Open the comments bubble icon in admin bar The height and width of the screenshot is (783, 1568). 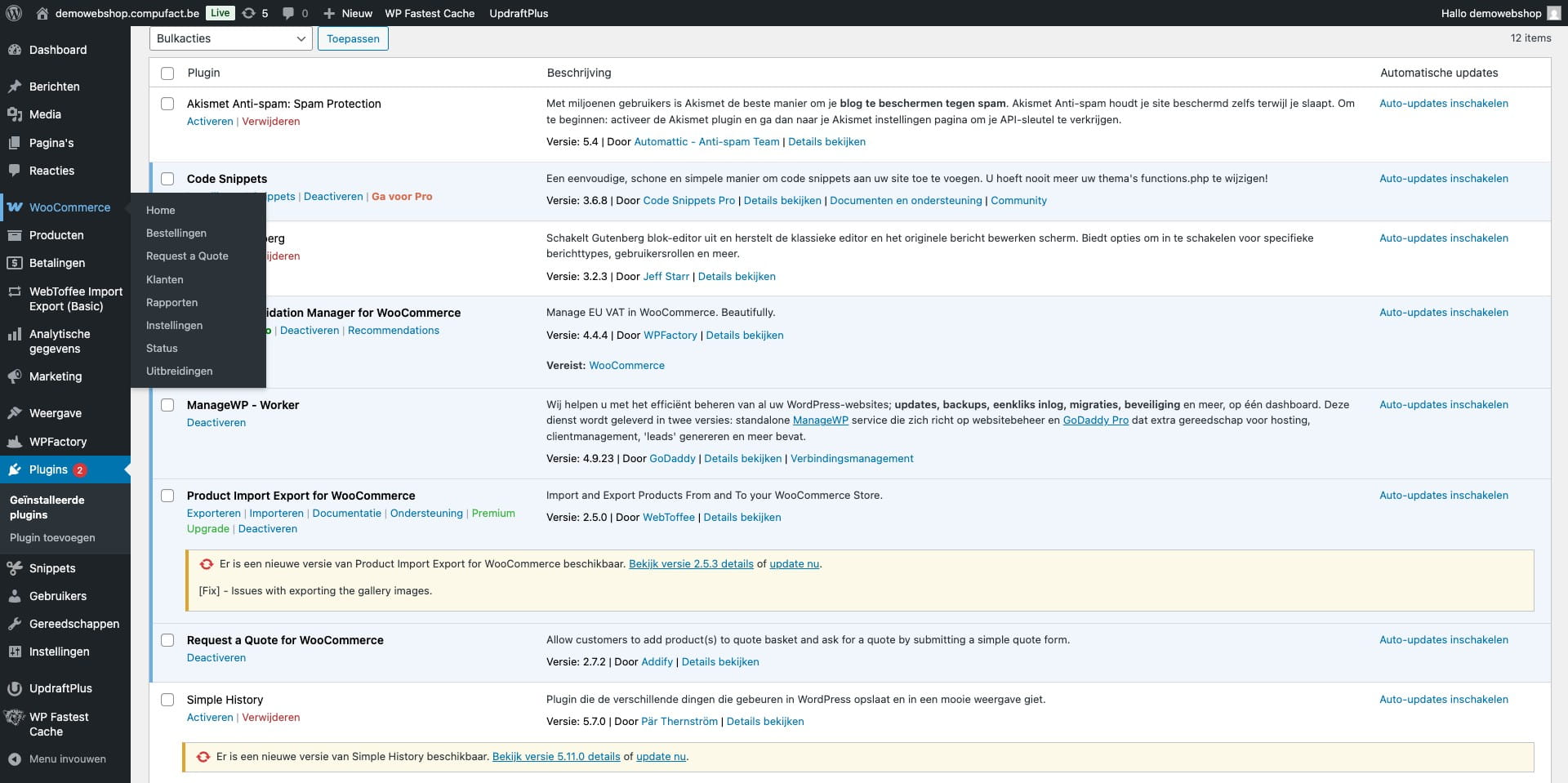[287, 13]
